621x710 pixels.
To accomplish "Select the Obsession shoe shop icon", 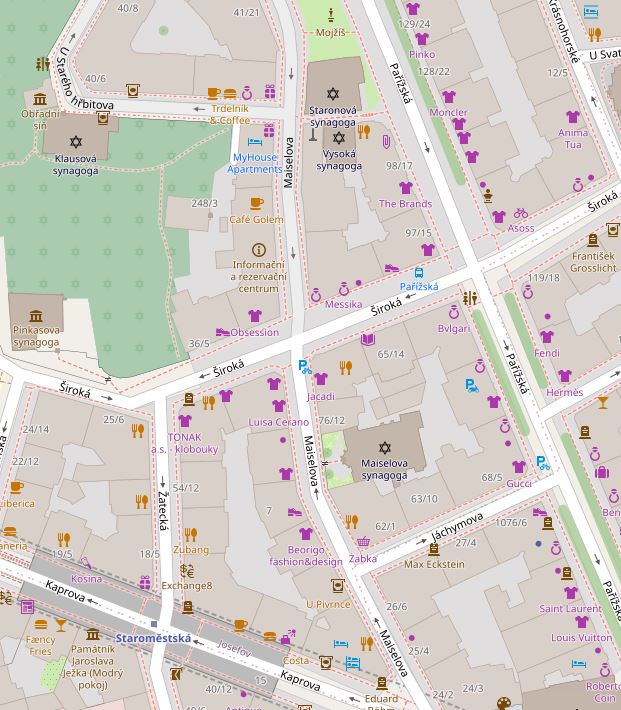I will 222,332.
